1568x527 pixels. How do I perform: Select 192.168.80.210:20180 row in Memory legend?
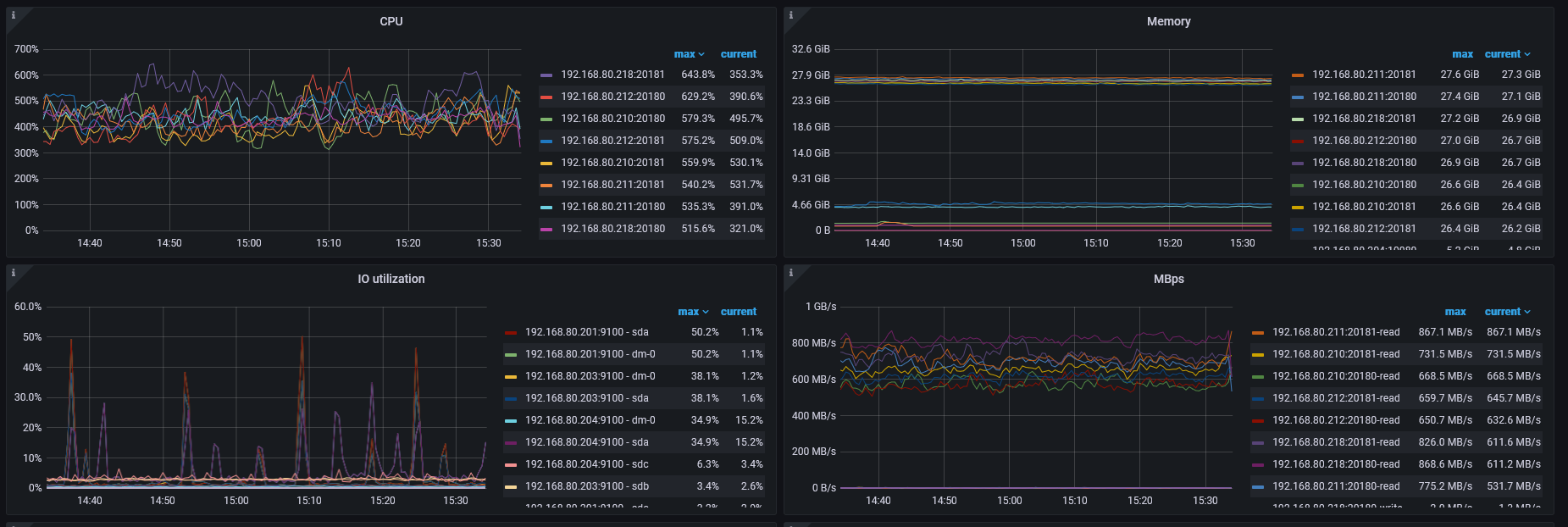[x=1364, y=185]
